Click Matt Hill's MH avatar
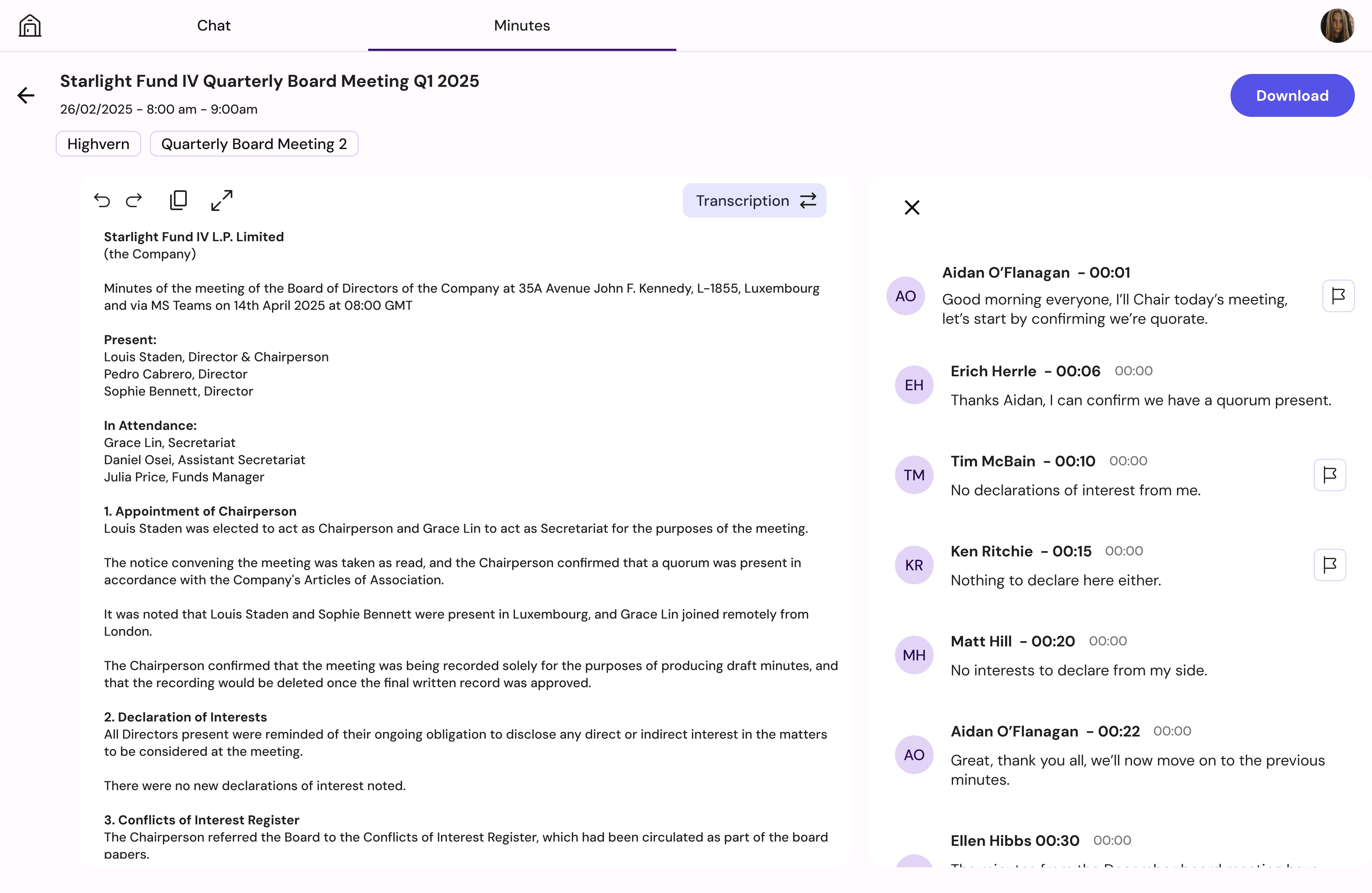 [x=914, y=655]
